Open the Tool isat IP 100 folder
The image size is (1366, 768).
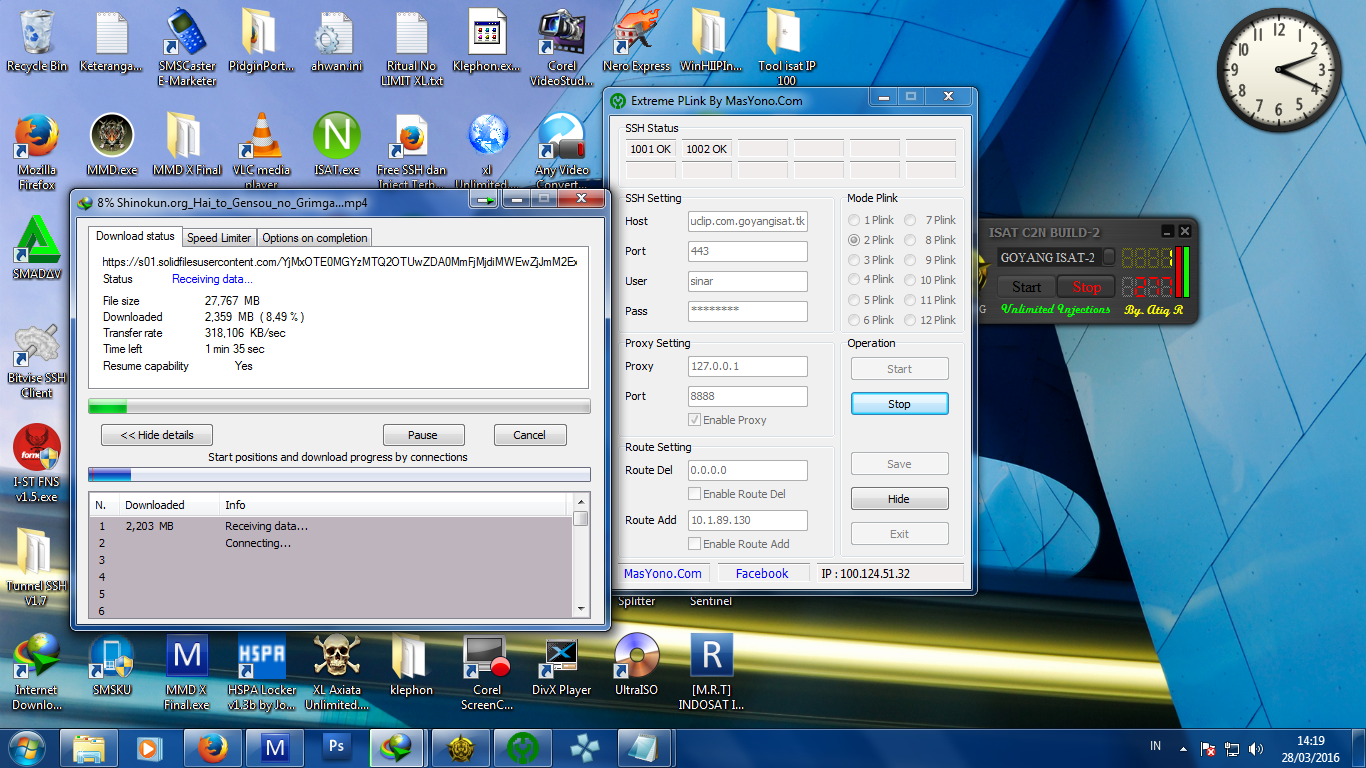pos(787,47)
